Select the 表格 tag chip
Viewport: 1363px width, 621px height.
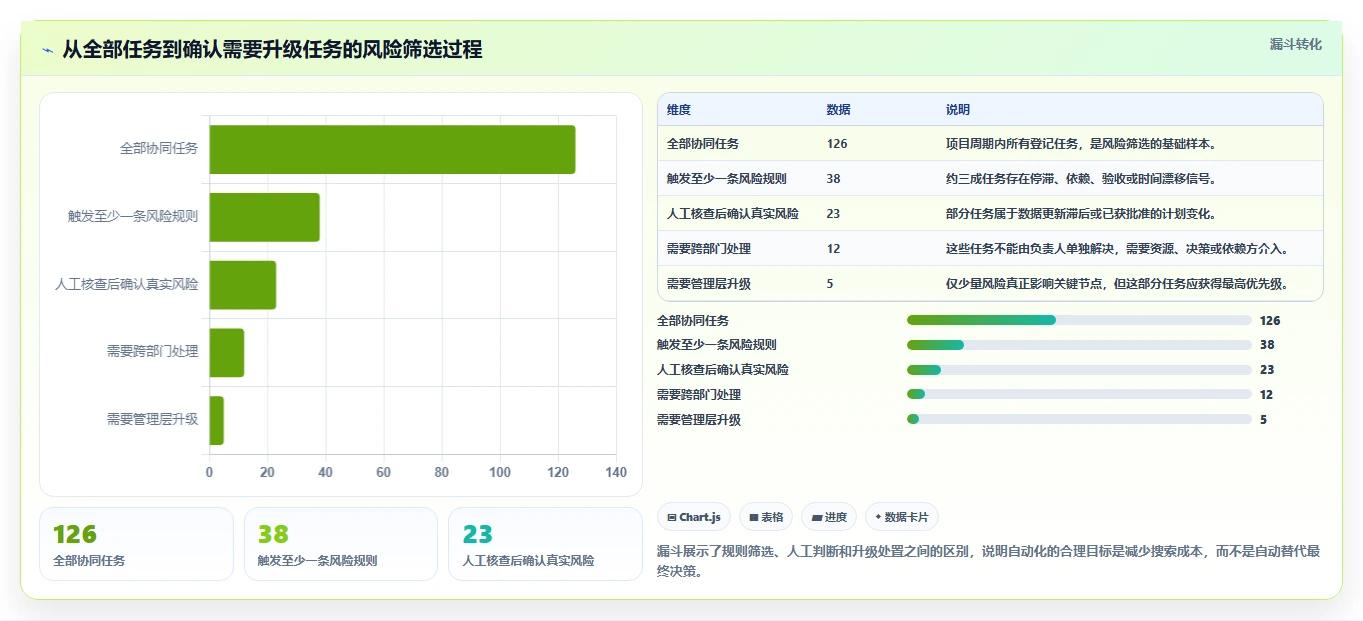766,517
